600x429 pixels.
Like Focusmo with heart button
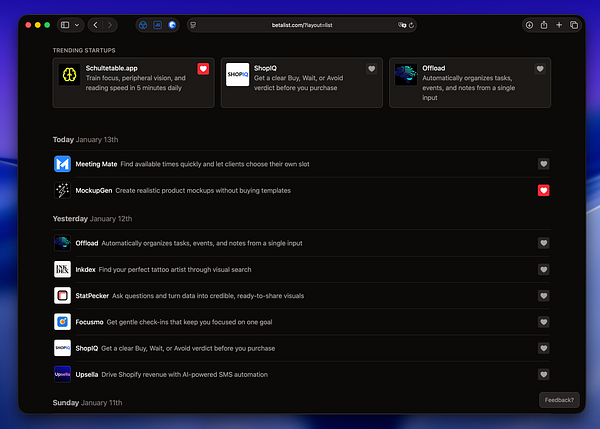544,322
